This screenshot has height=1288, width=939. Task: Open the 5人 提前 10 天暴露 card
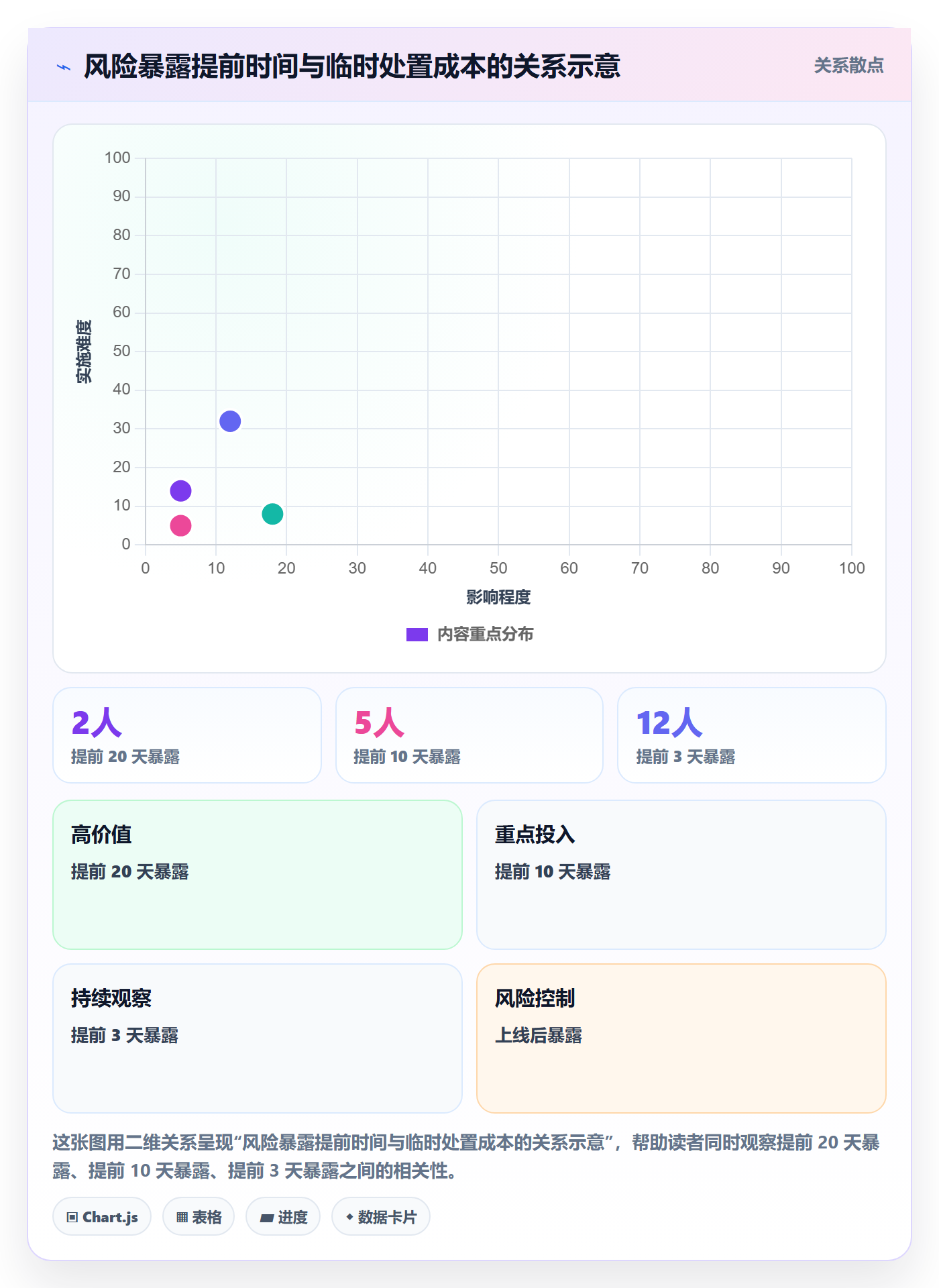pos(469,735)
